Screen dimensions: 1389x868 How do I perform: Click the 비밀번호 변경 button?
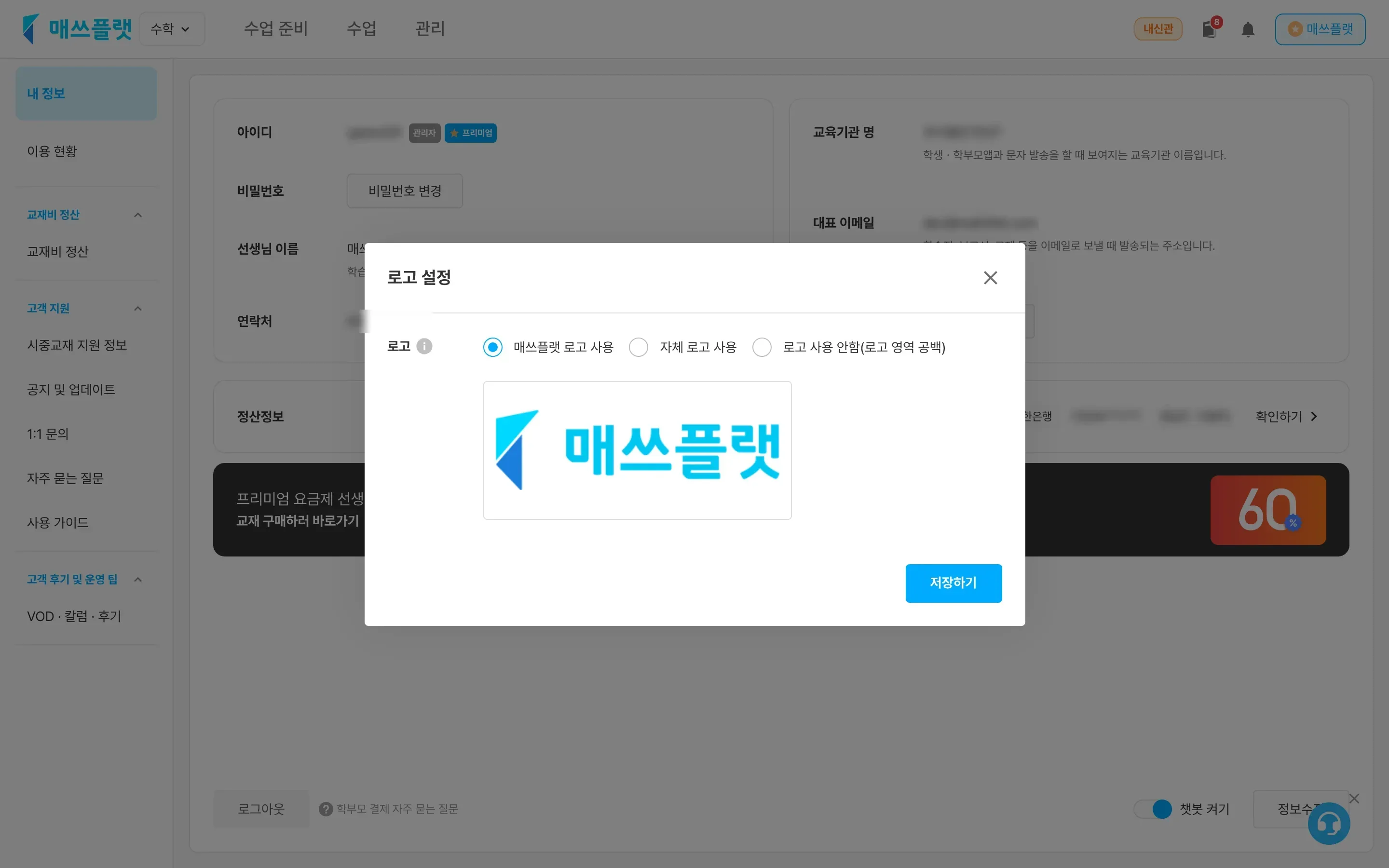tap(405, 190)
